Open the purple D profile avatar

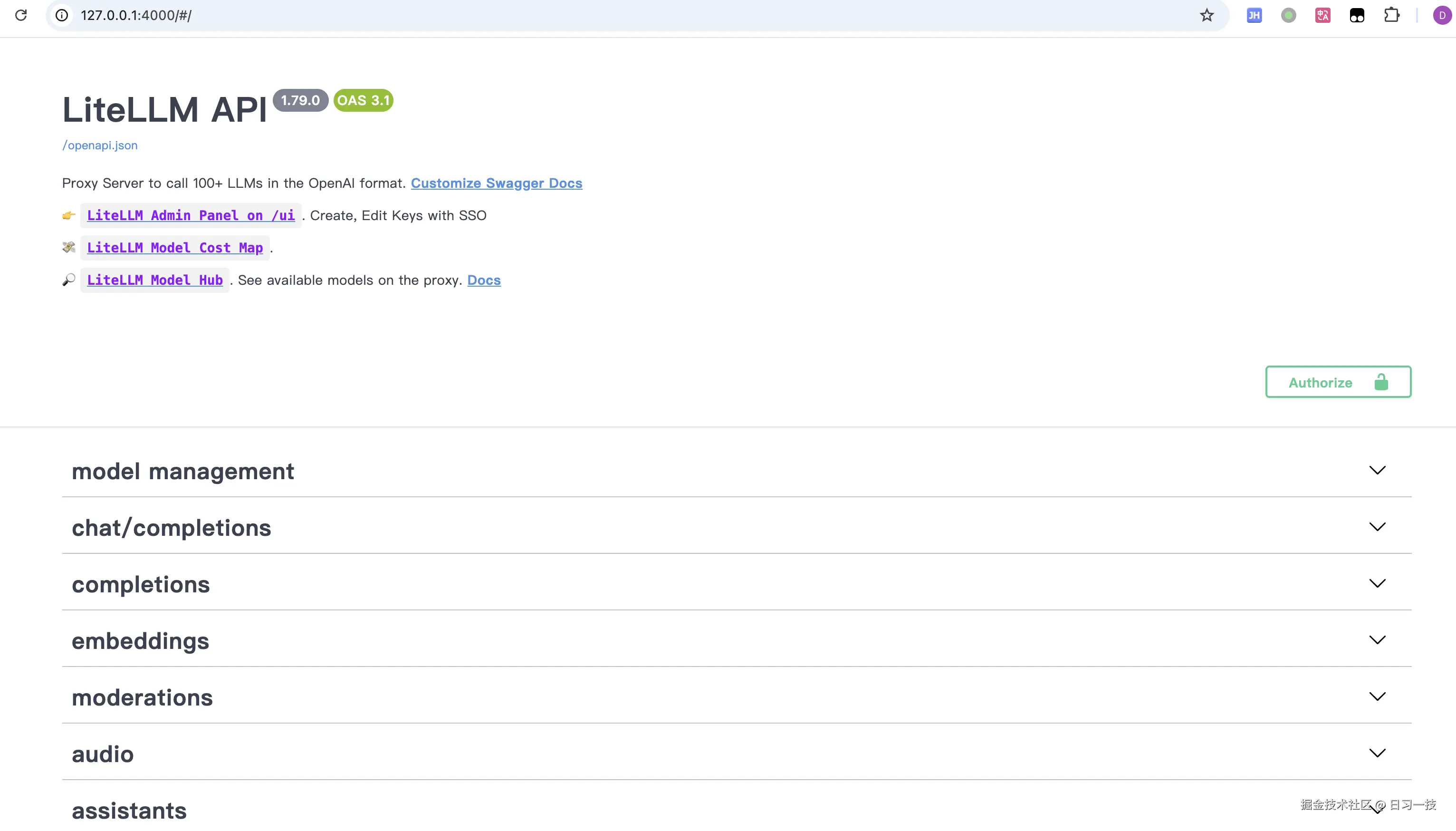(x=1442, y=15)
